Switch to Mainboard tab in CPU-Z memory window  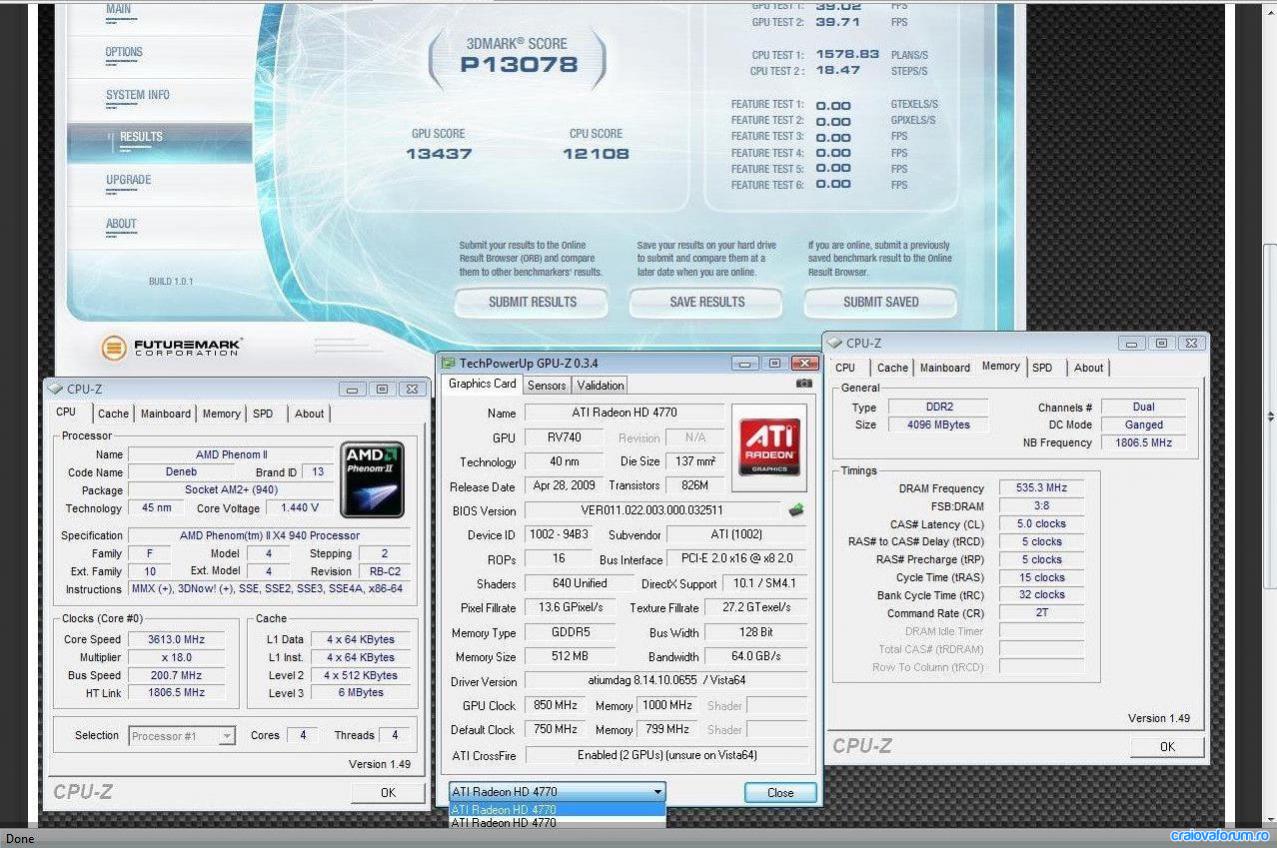tap(945, 368)
